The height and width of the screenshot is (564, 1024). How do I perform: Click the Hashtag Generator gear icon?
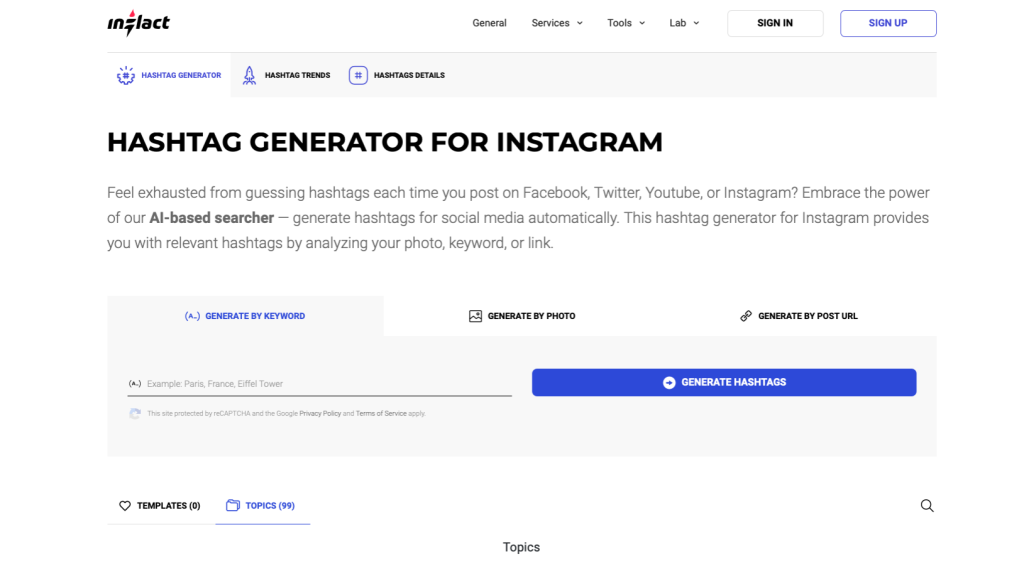click(x=125, y=75)
